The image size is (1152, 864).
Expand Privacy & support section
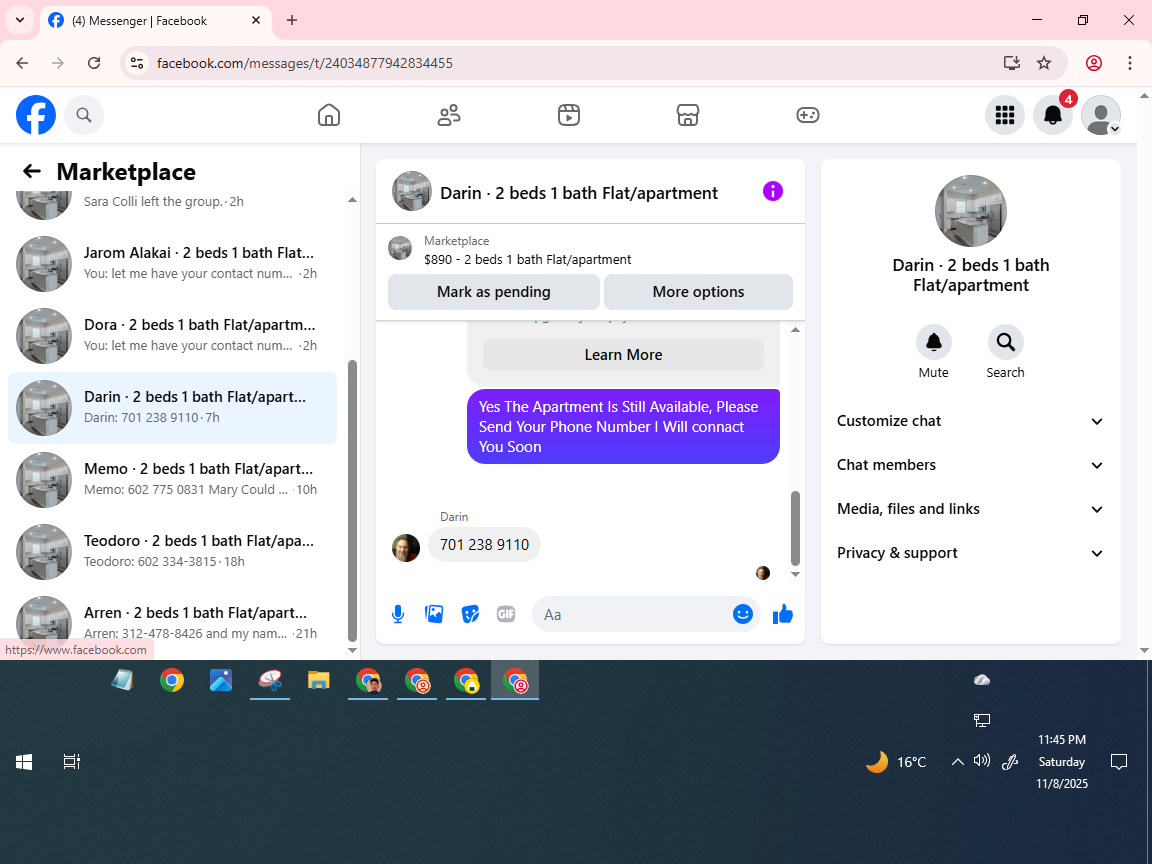click(x=971, y=553)
